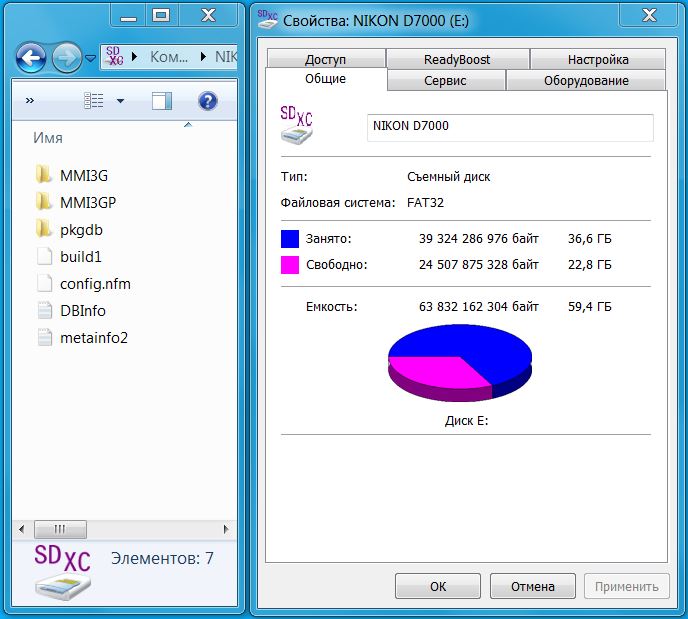Open the MMI3G folder
The image size is (688, 619).
pos(83,175)
